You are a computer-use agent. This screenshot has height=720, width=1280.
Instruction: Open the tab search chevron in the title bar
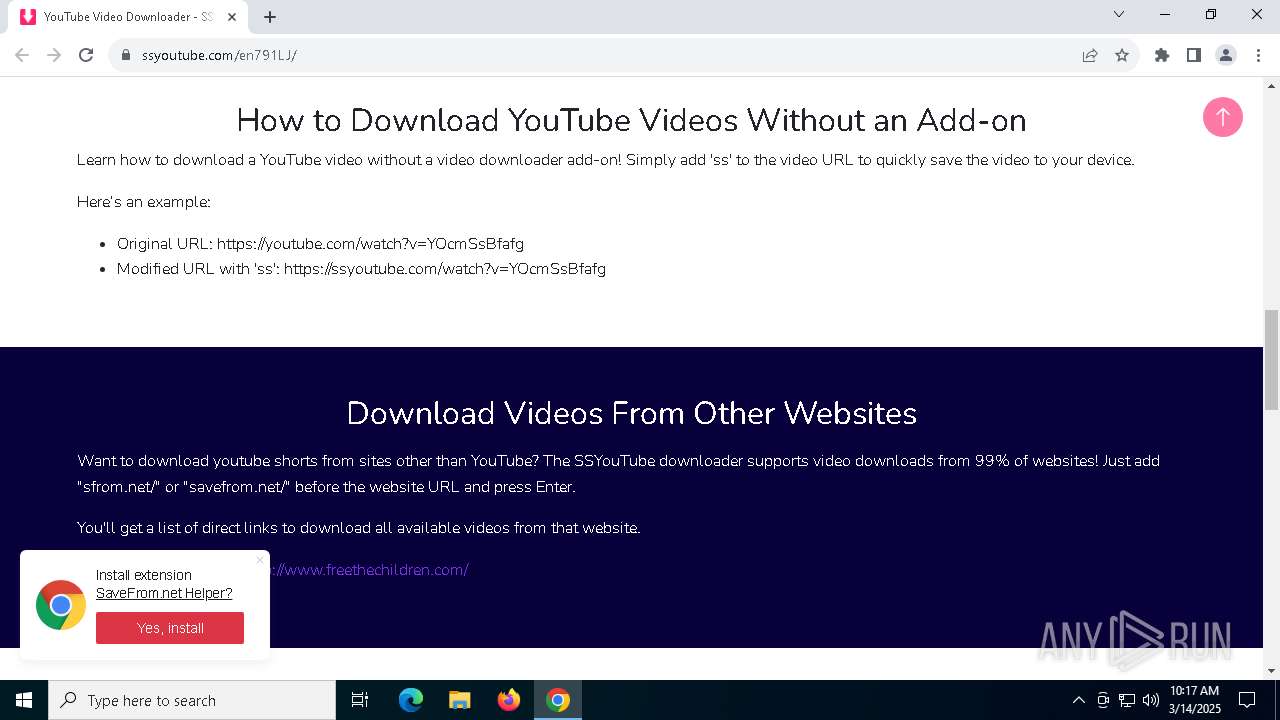tap(1119, 14)
